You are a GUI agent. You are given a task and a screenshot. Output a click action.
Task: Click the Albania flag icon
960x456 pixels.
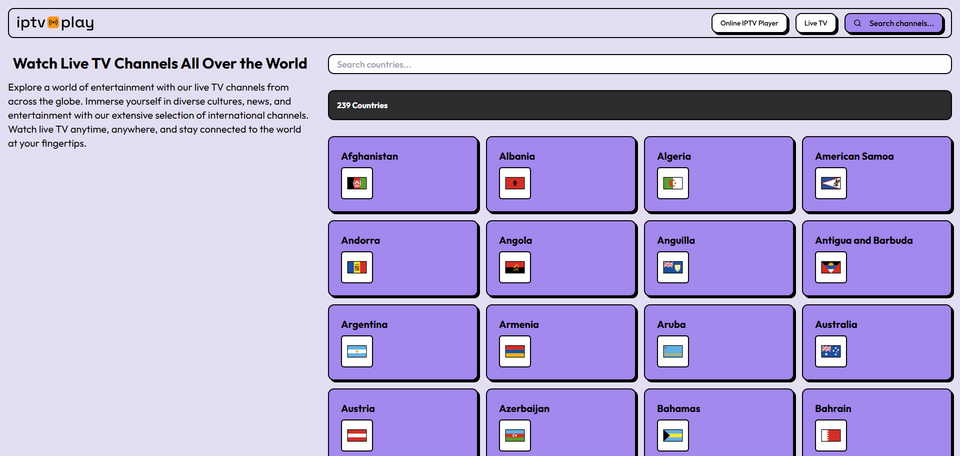(x=515, y=183)
